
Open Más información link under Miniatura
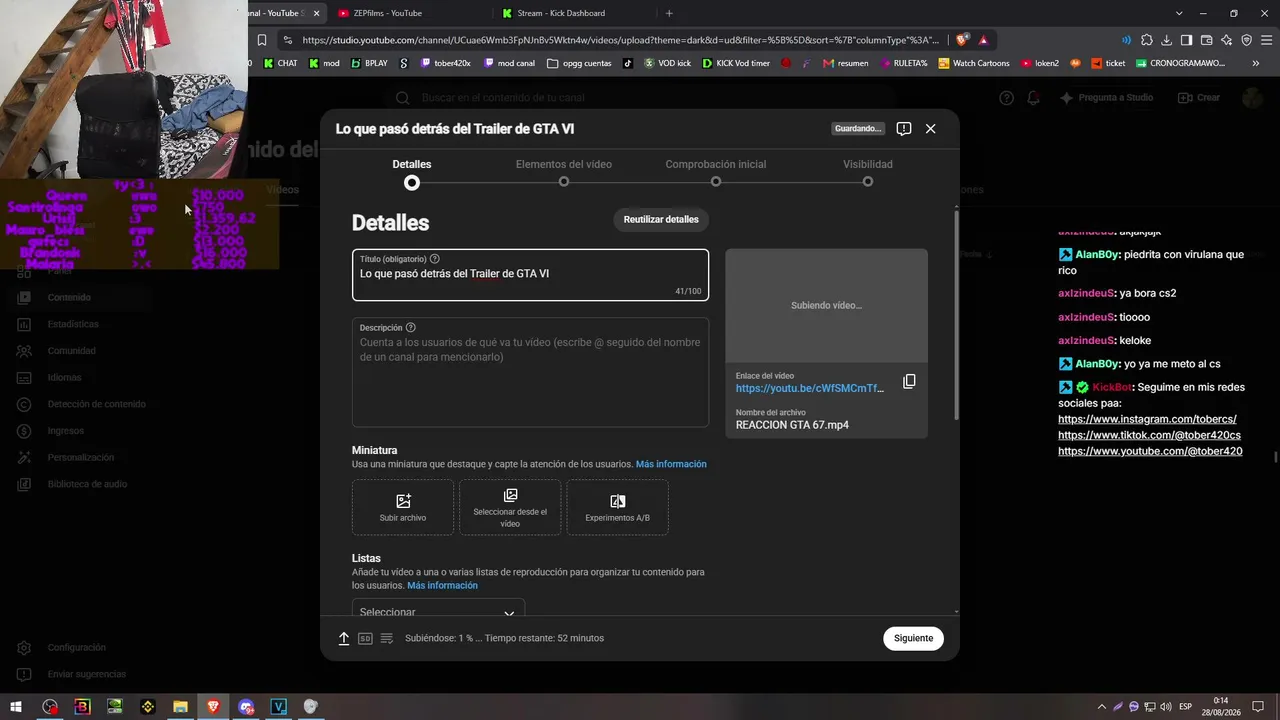(671, 464)
